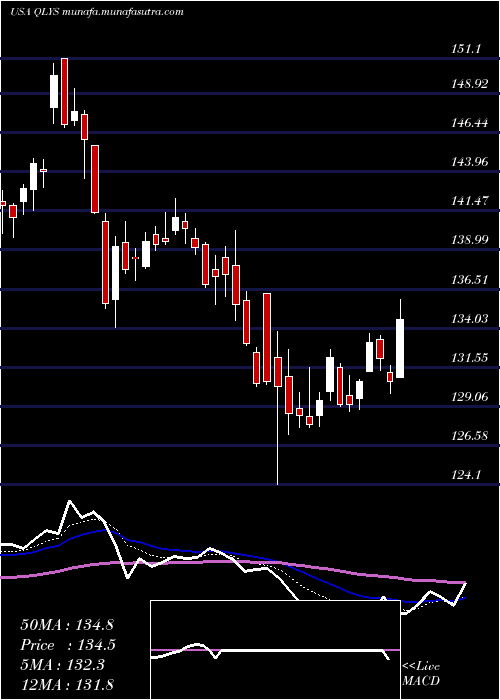Click the 129.06 price axis label

pyautogui.click(x=470, y=396)
